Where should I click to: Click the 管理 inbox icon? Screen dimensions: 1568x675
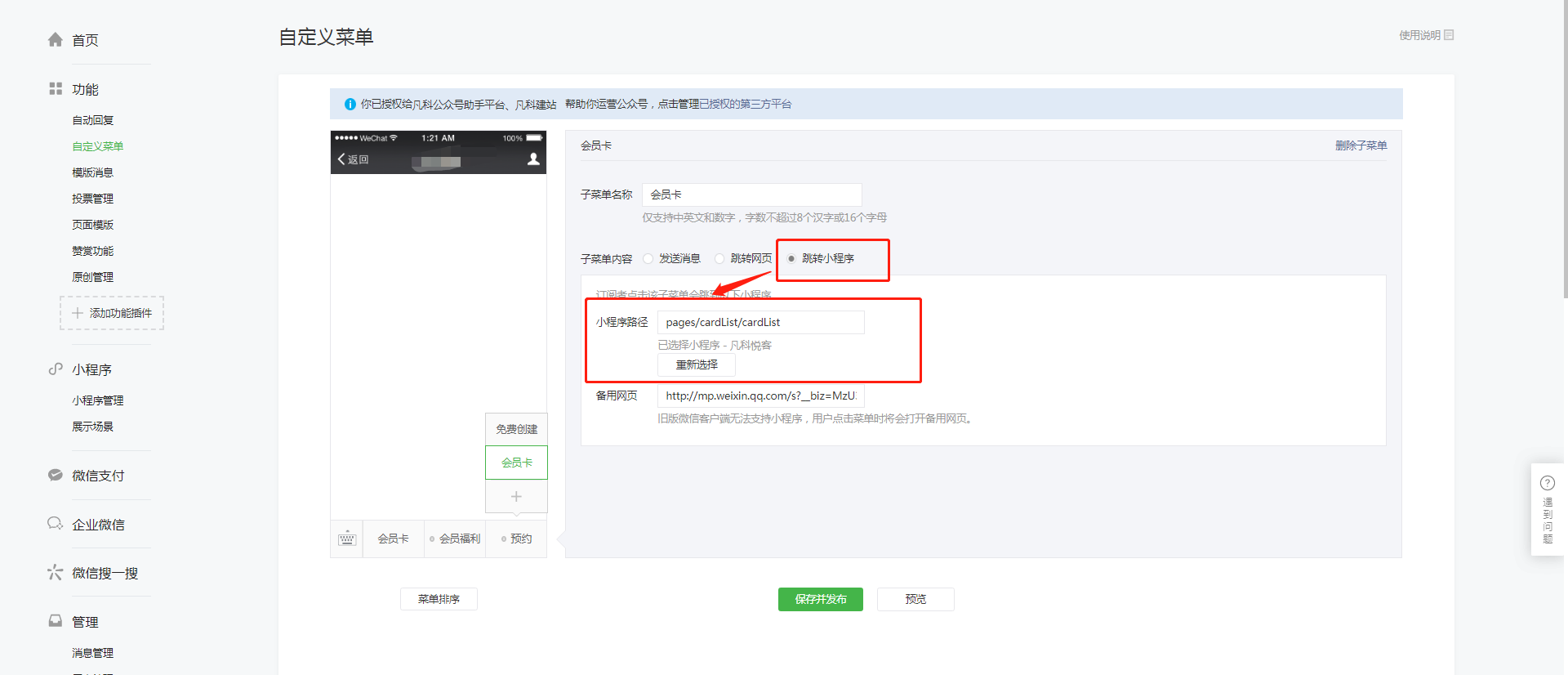[x=56, y=621]
